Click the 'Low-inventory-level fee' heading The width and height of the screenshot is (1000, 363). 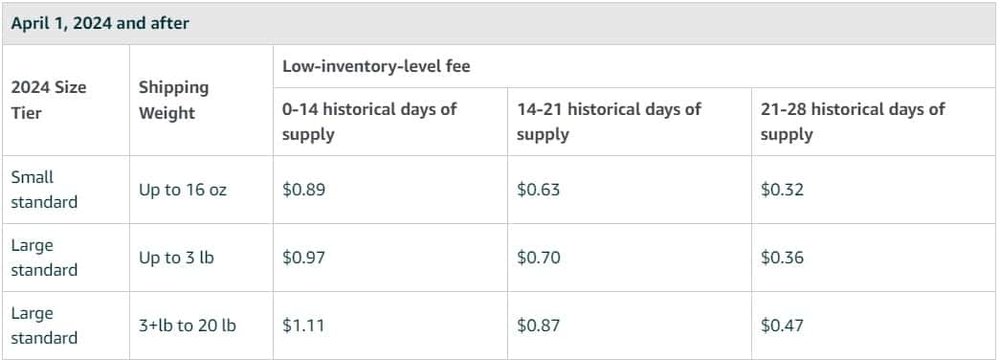click(x=376, y=66)
